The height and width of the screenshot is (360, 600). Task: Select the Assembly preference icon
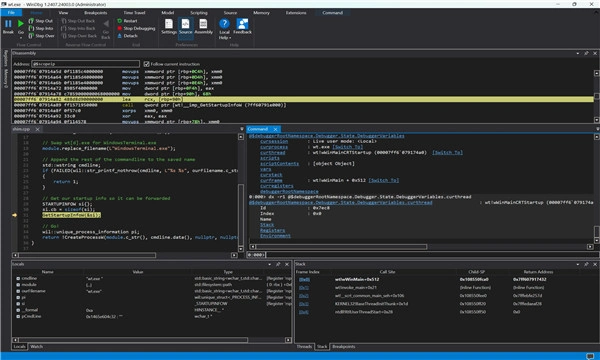click(203, 24)
